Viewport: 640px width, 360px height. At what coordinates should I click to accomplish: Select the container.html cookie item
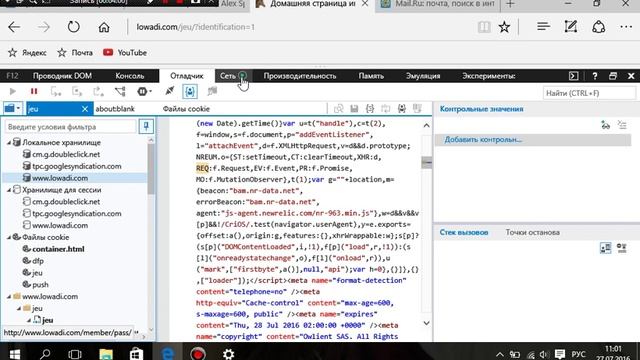point(58,249)
